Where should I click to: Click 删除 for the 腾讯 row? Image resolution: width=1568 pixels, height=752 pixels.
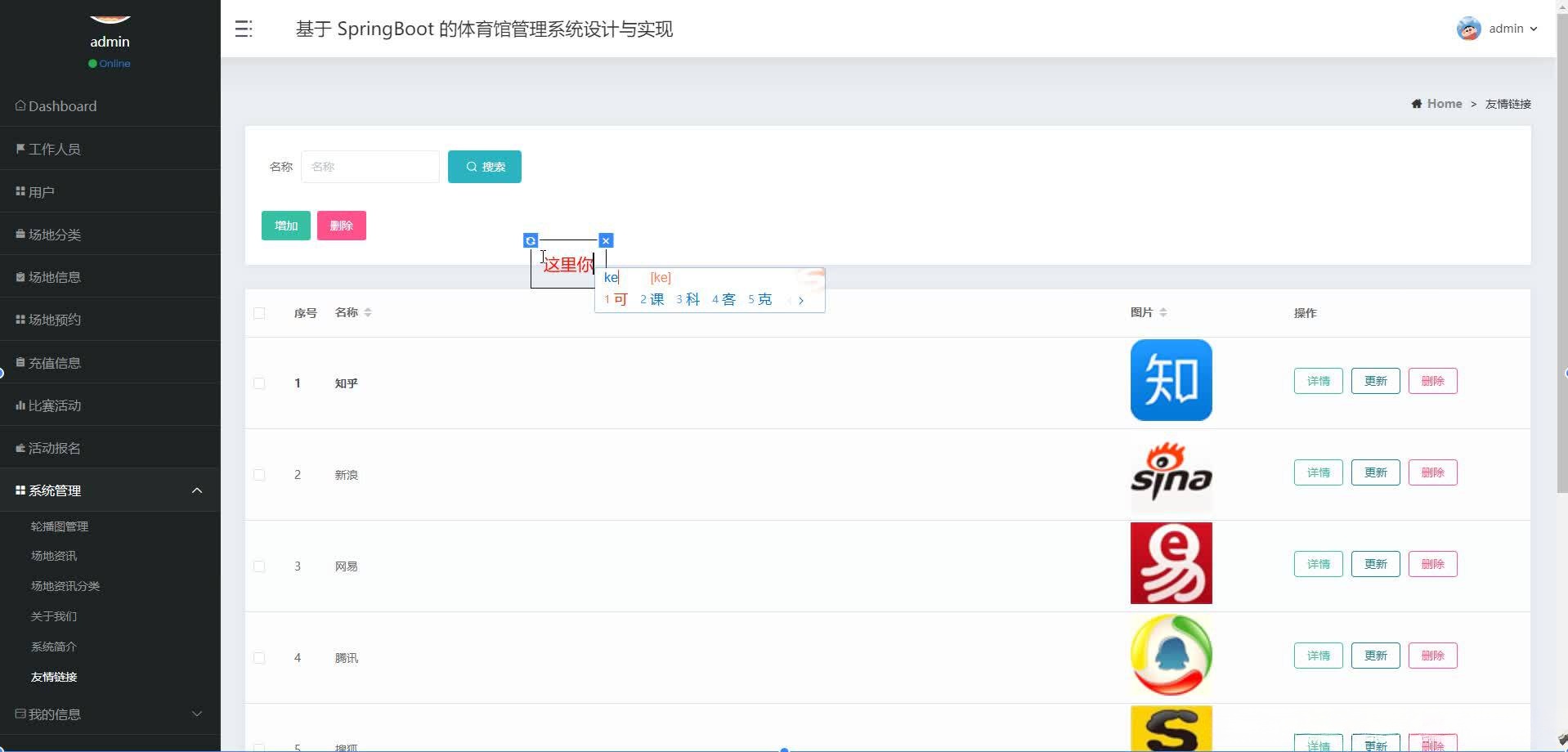pyautogui.click(x=1433, y=656)
